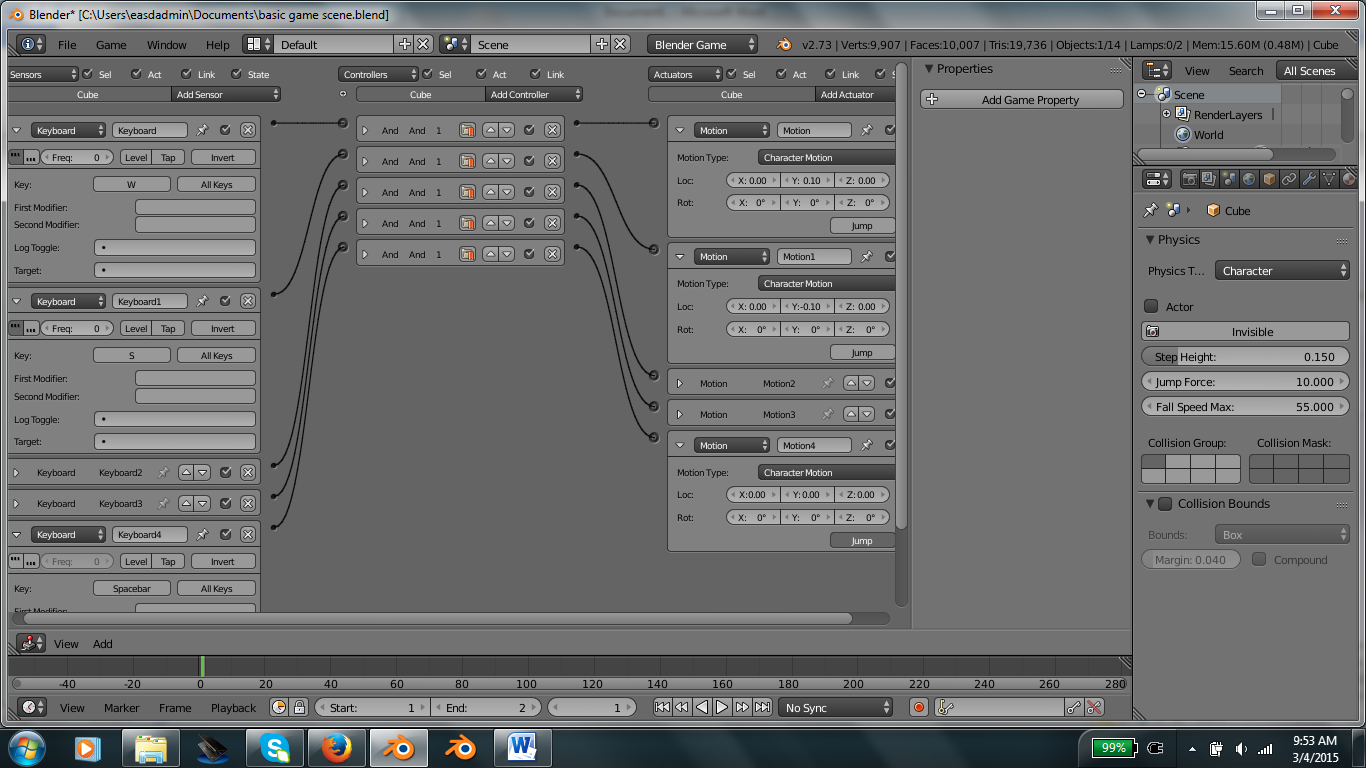Collapse the Physics panel
This screenshot has height=768, width=1366.
[x=1150, y=239]
